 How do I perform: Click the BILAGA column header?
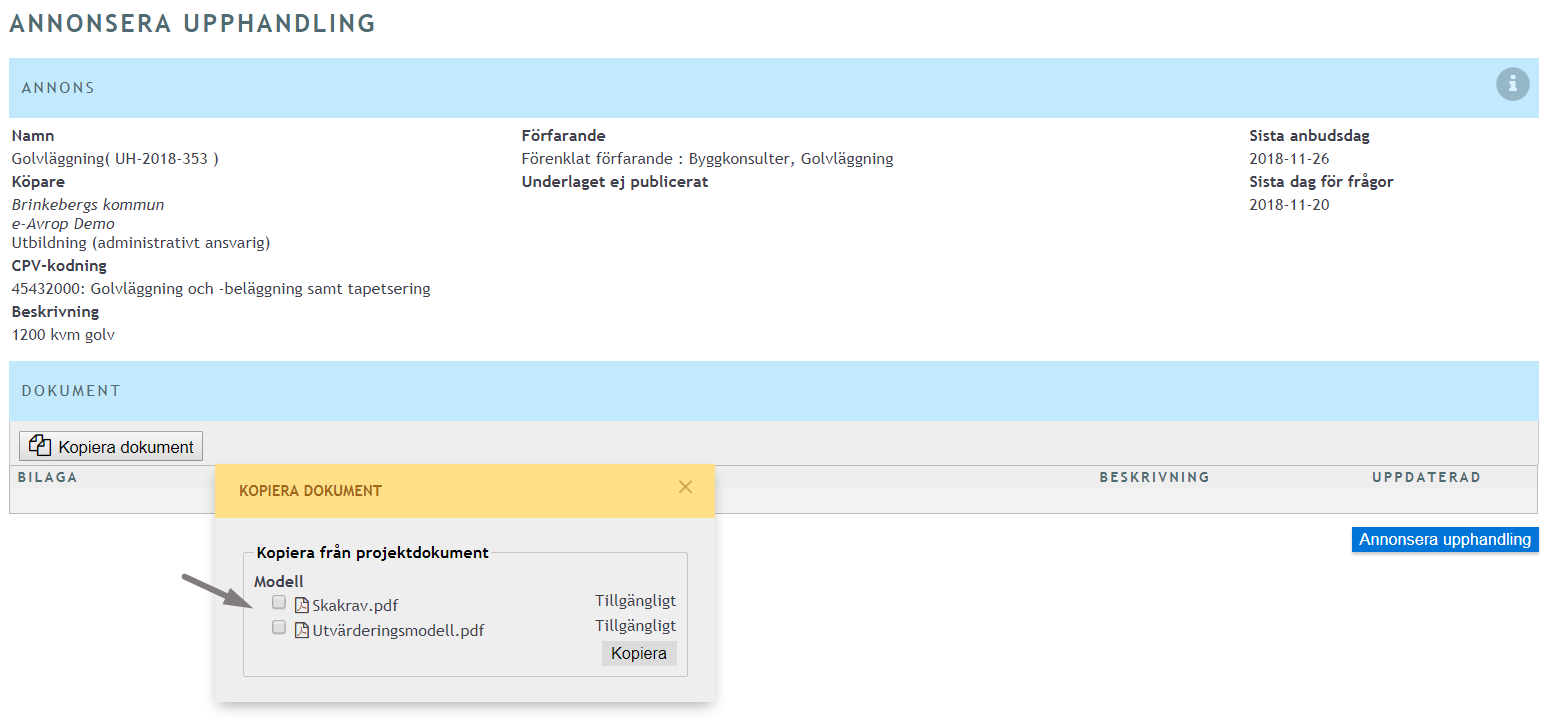[x=47, y=477]
